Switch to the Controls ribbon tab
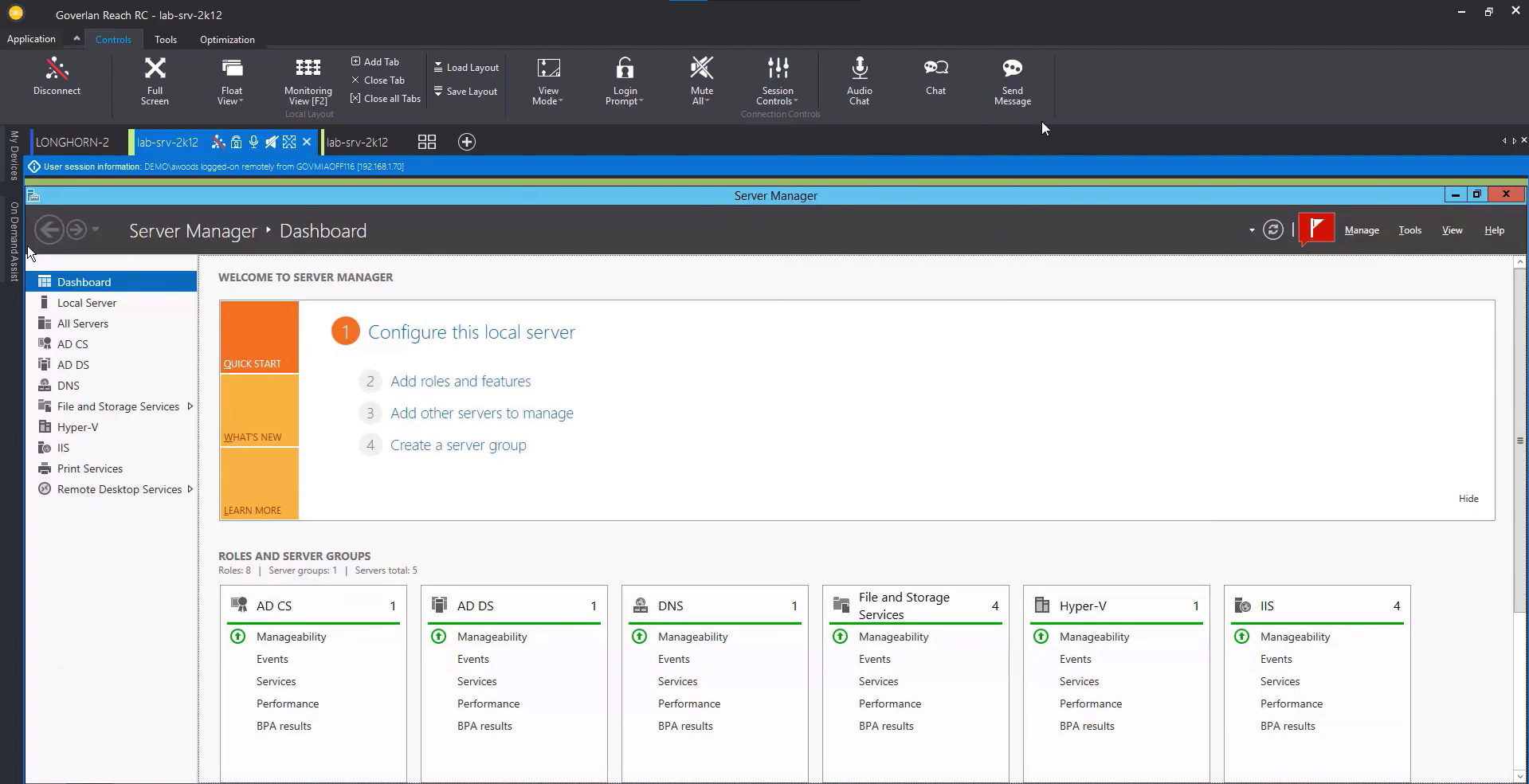The width and height of the screenshot is (1529, 784). [x=113, y=39]
